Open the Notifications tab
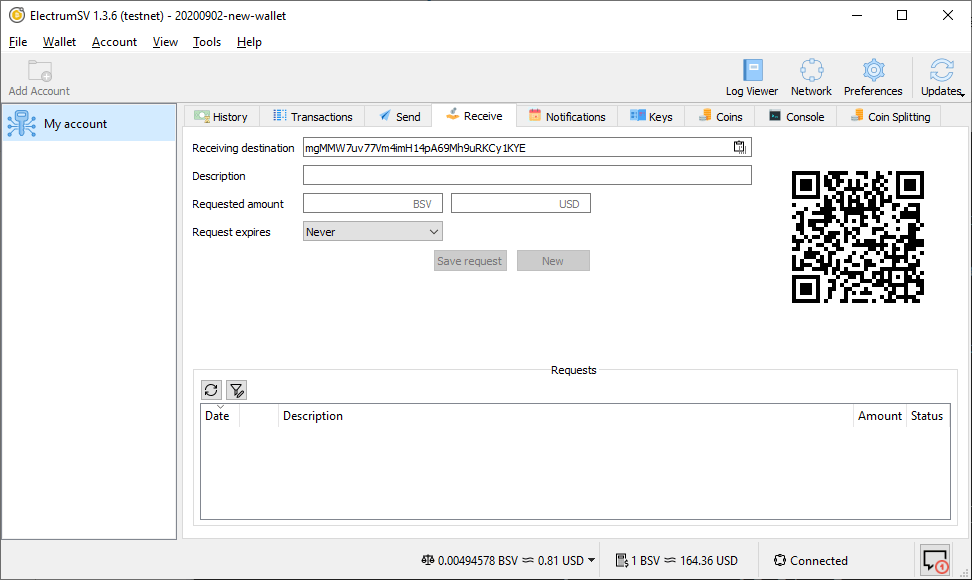Image resolution: width=972 pixels, height=580 pixels. (567, 116)
